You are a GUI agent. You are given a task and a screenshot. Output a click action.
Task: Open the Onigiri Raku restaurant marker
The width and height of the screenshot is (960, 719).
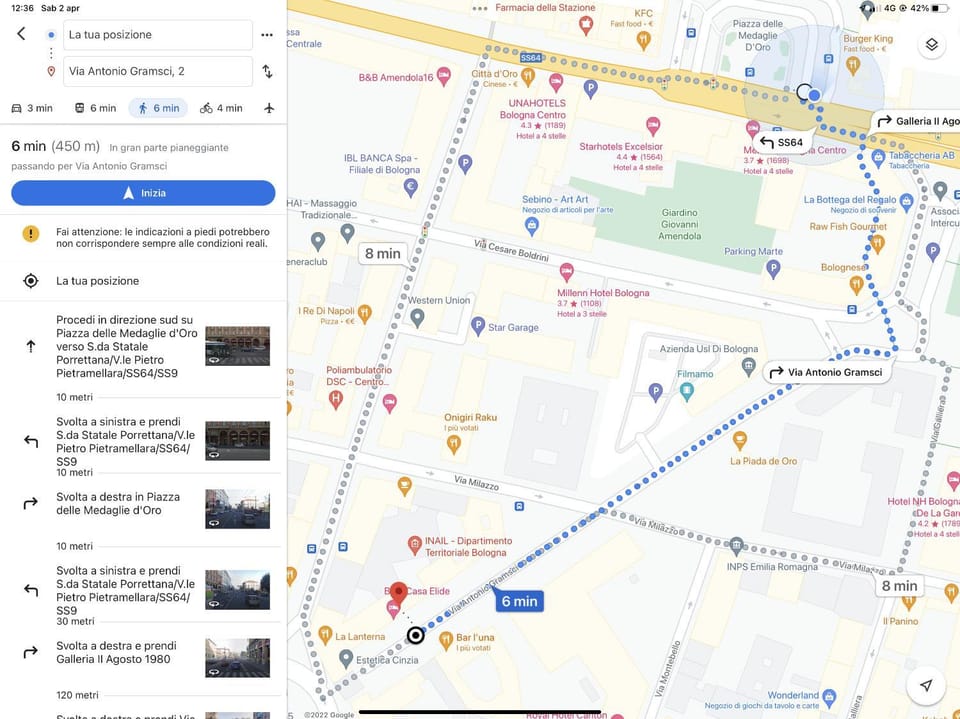[x=454, y=445]
